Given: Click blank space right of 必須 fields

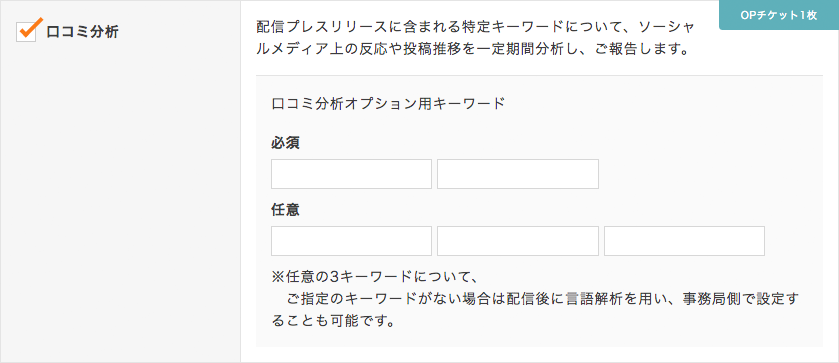Looking at the screenshot, I should coord(706,174).
